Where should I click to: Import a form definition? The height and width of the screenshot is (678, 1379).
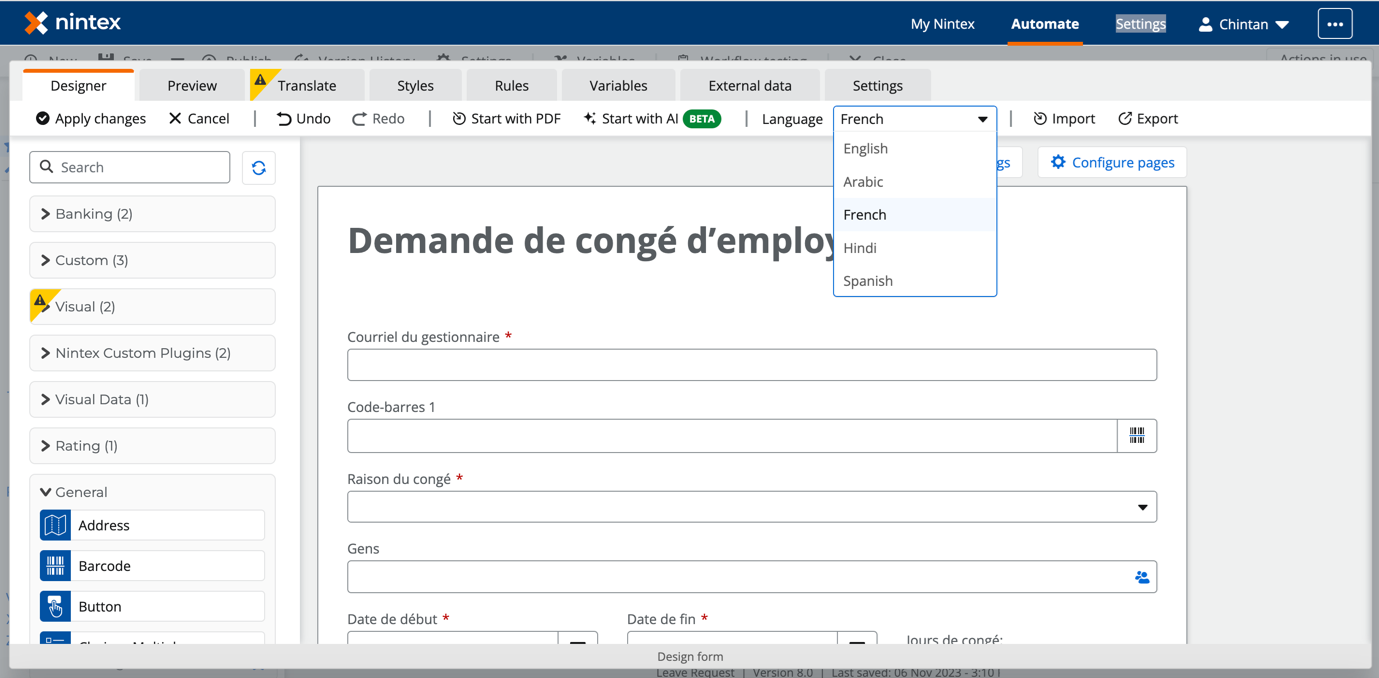[x=1064, y=118]
